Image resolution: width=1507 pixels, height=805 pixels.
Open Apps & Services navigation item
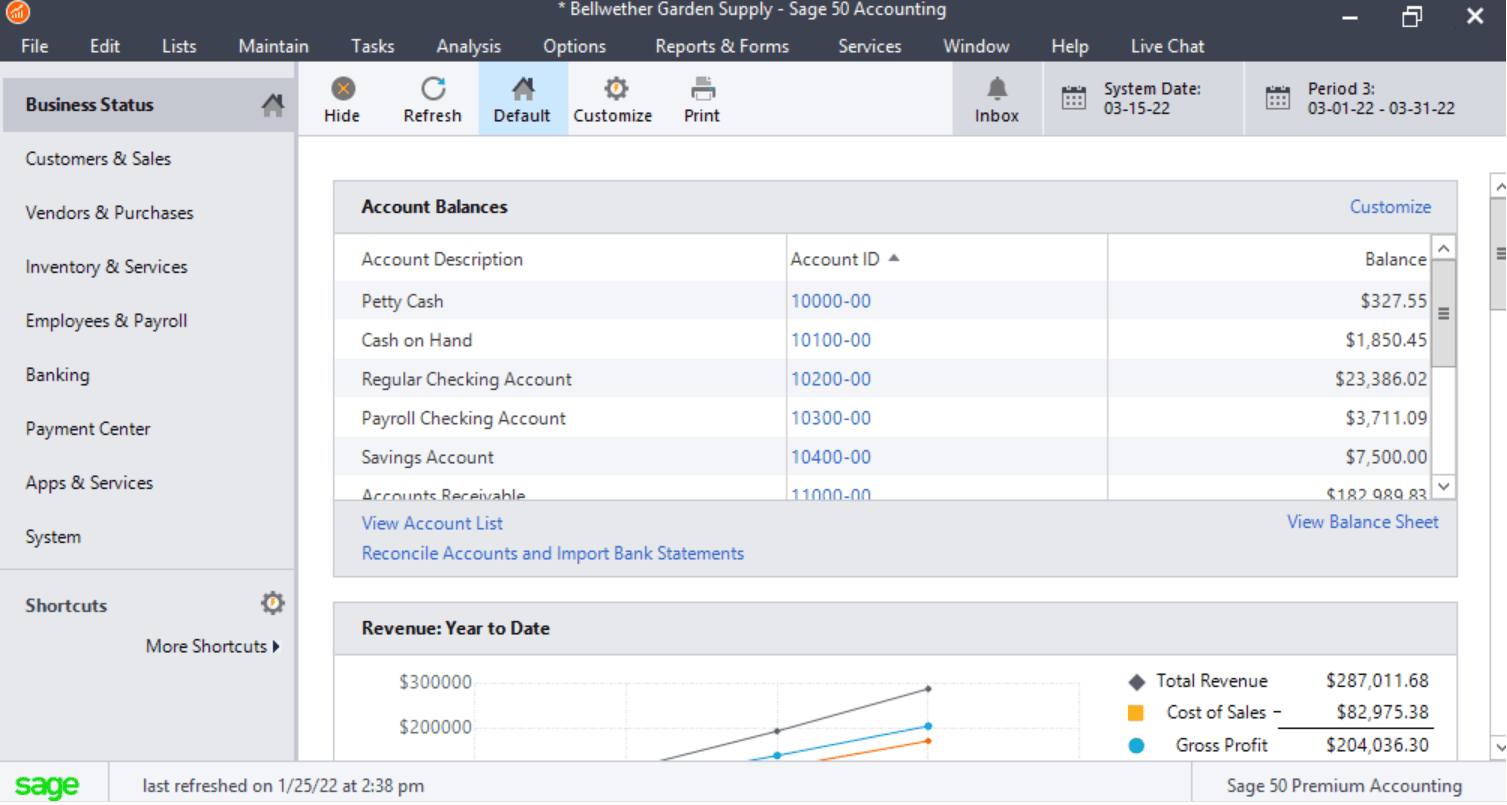pyautogui.click(x=89, y=483)
